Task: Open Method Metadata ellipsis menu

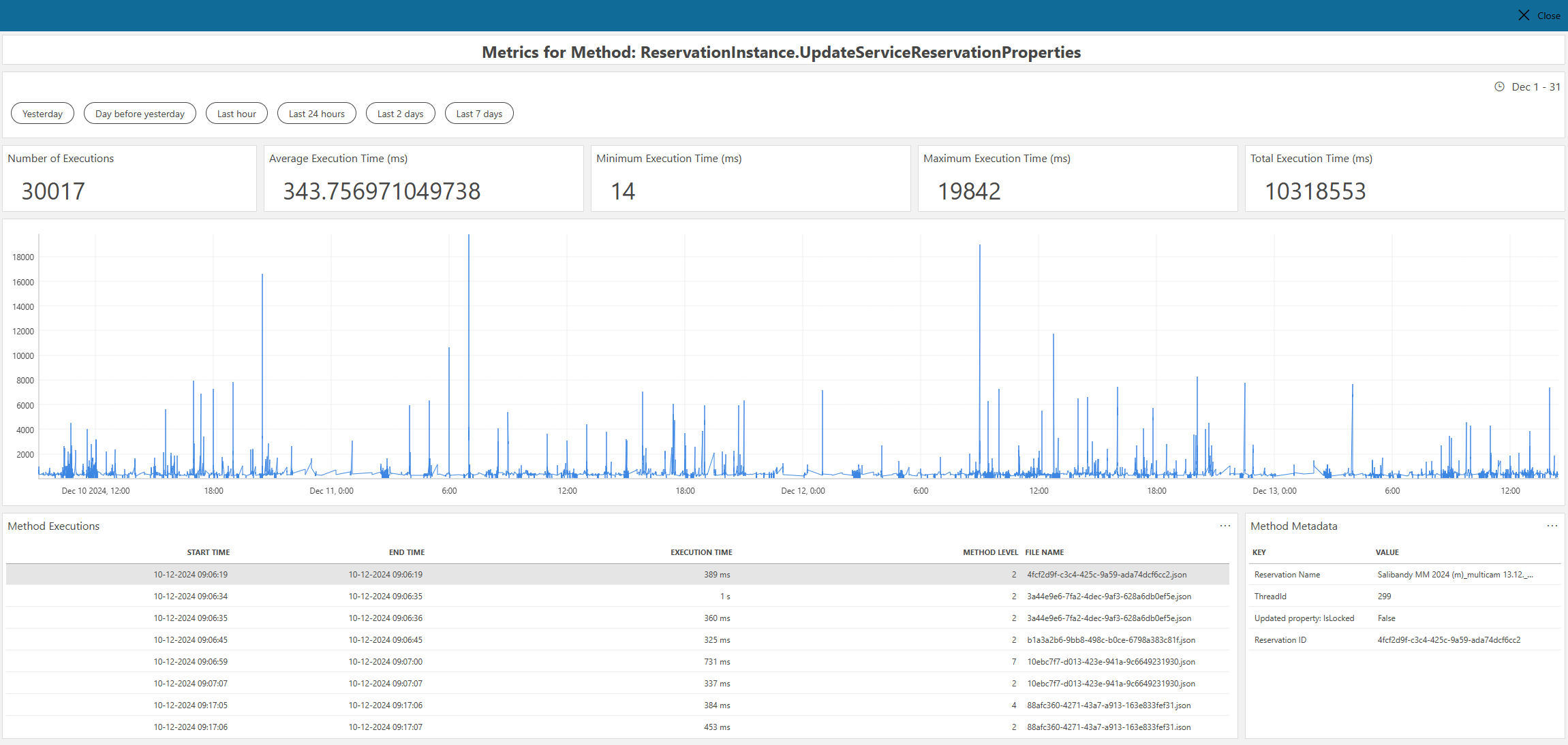Action: click(1552, 526)
